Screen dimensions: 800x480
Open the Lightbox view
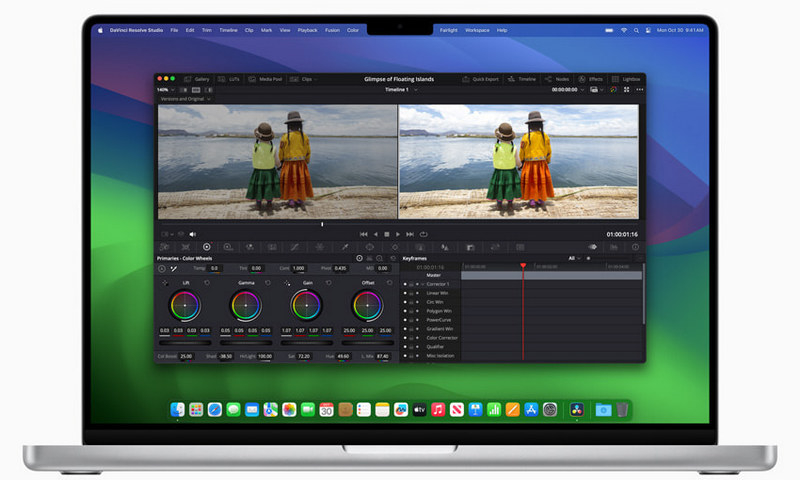(627, 78)
